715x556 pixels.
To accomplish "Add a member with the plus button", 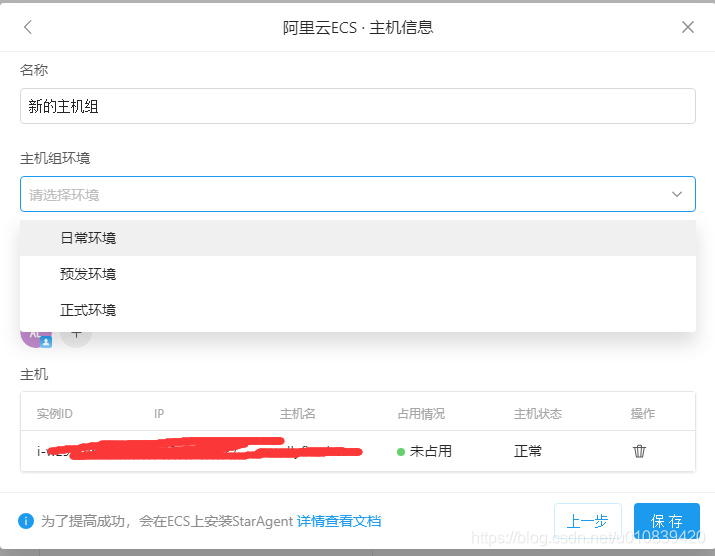I will [x=76, y=337].
